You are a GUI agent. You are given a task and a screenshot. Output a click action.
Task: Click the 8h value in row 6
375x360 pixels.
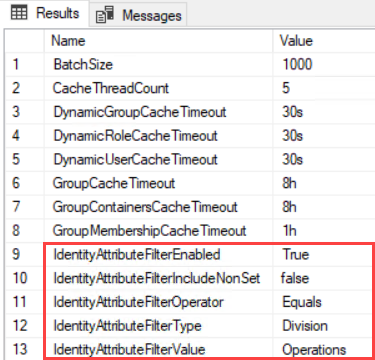click(324, 183)
